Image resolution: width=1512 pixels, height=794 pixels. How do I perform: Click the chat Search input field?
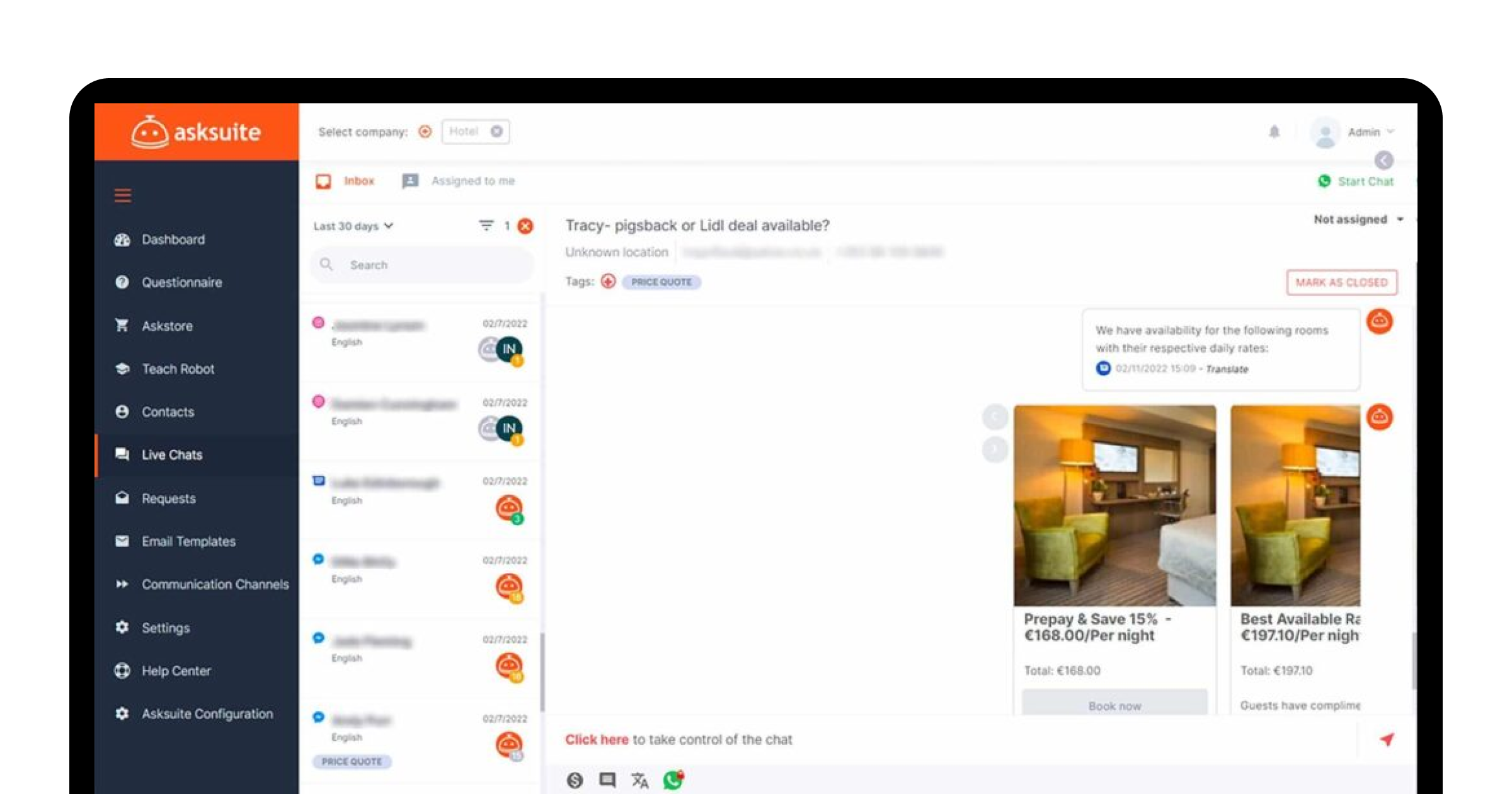point(422,265)
